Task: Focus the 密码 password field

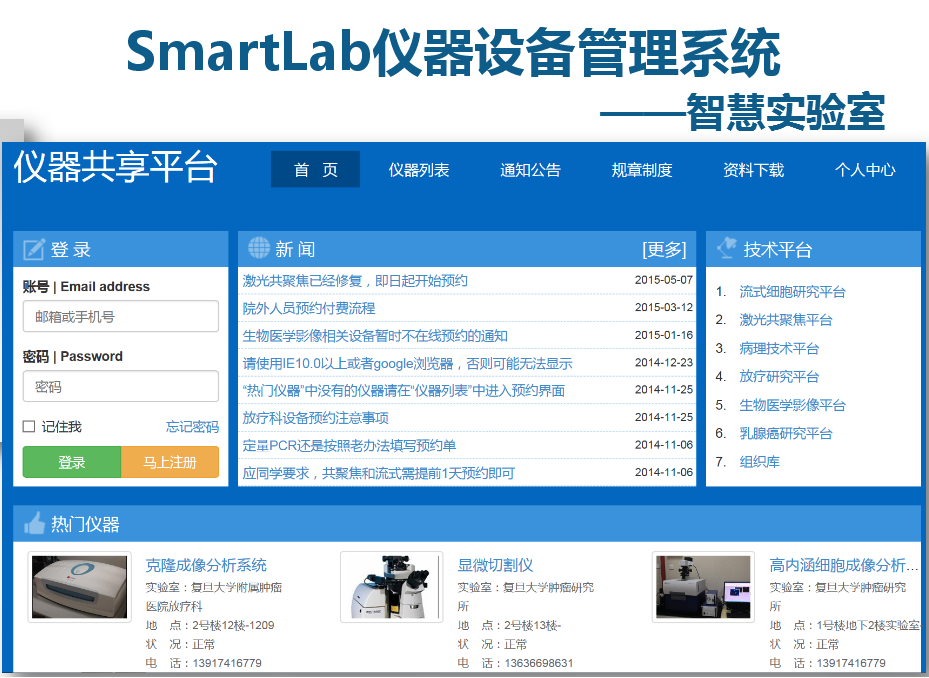Action: coord(121,386)
